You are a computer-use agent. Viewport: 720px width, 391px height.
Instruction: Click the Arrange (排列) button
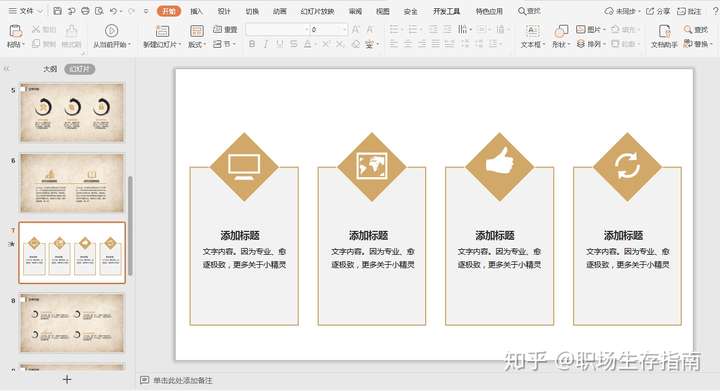tap(591, 44)
